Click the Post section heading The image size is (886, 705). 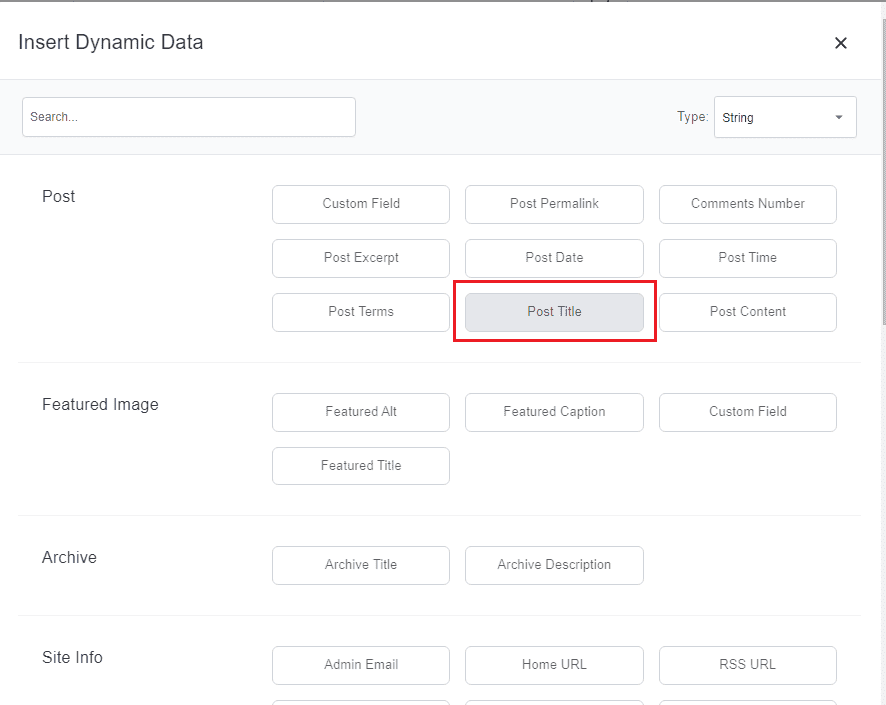[x=58, y=197]
